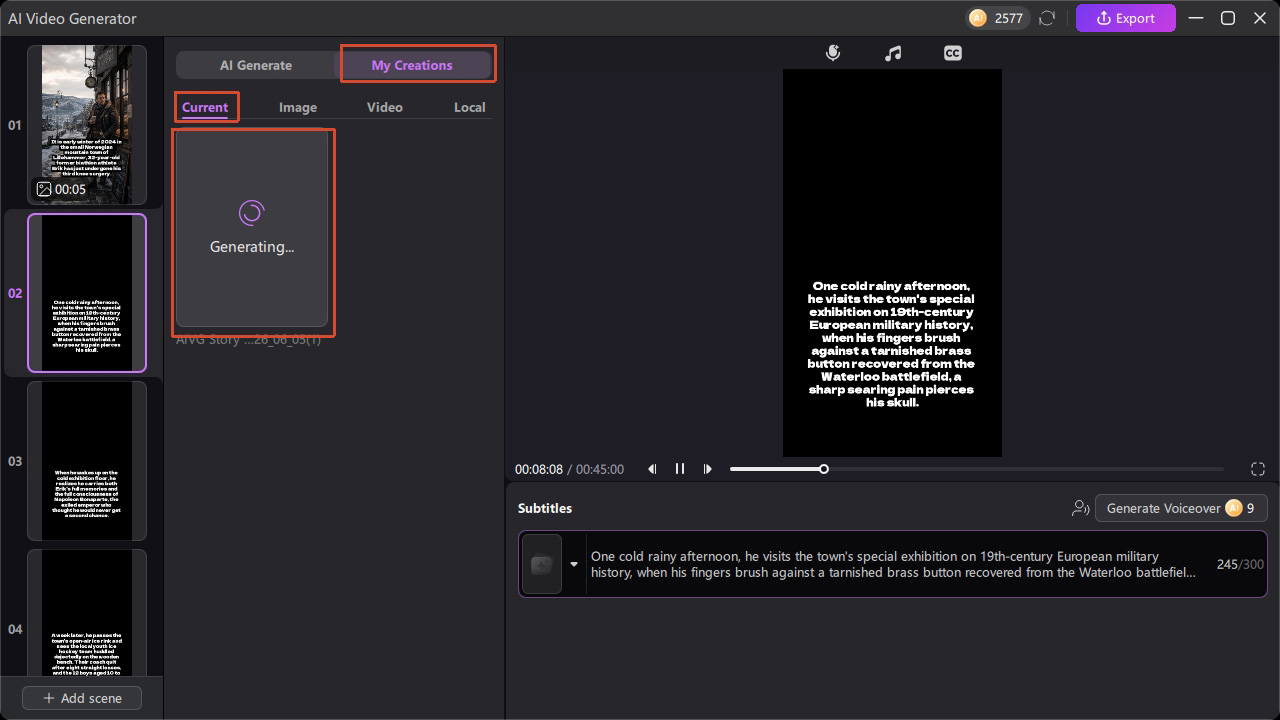
Task: Select the Local sub-tab
Action: pos(469,107)
